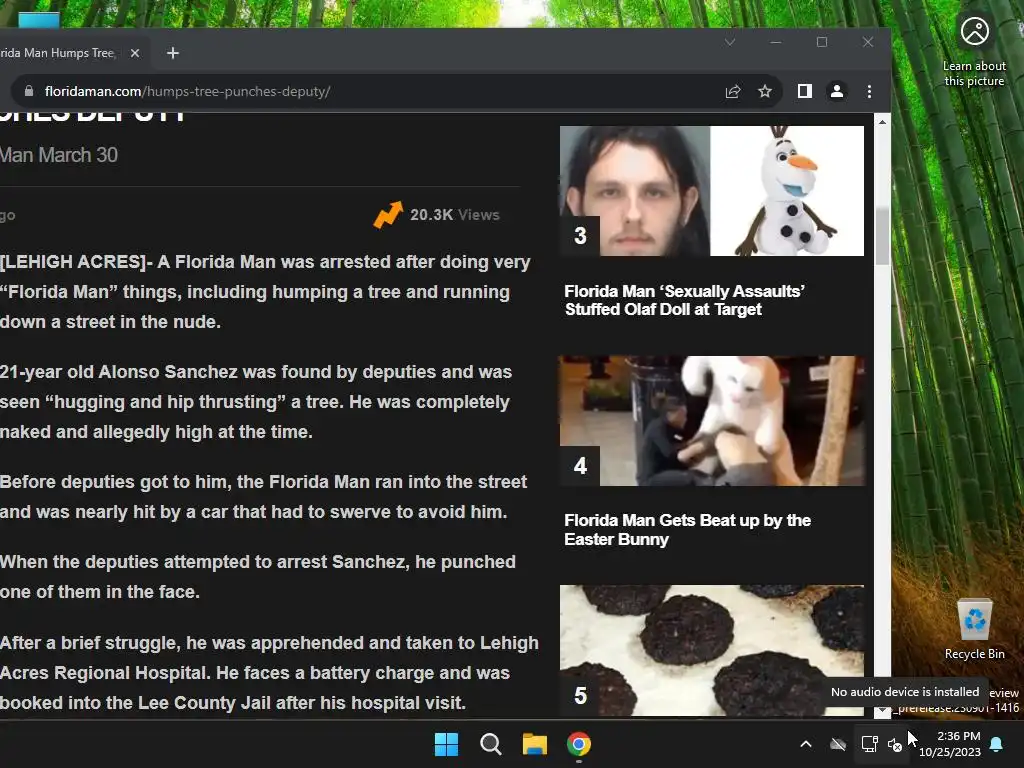Click the [LEHIGH ACRES] article paragraph
This screenshot has width=1024, height=768.
point(265,292)
